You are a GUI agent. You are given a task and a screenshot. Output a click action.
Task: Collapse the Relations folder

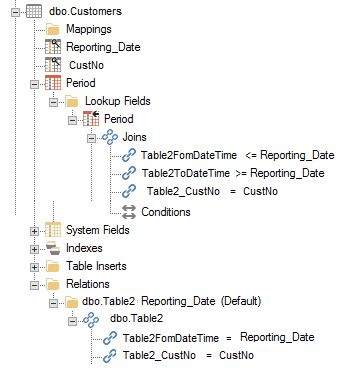(x=34, y=285)
